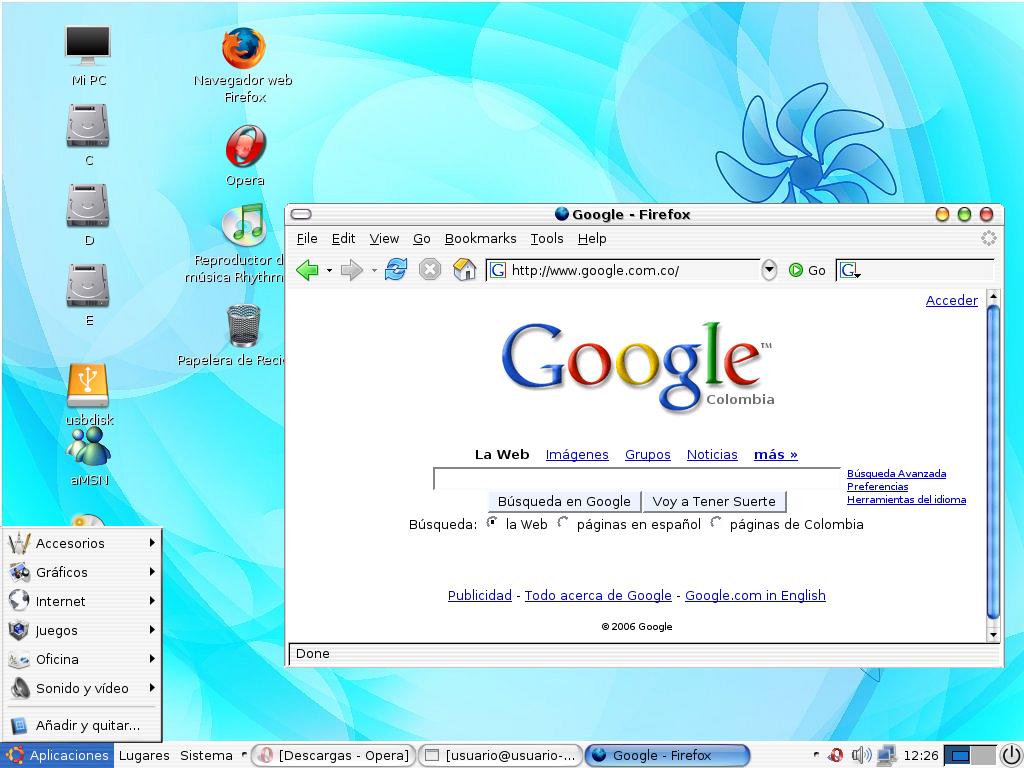Go to Firefox Home page icon
This screenshot has width=1024, height=768.
point(464,269)
